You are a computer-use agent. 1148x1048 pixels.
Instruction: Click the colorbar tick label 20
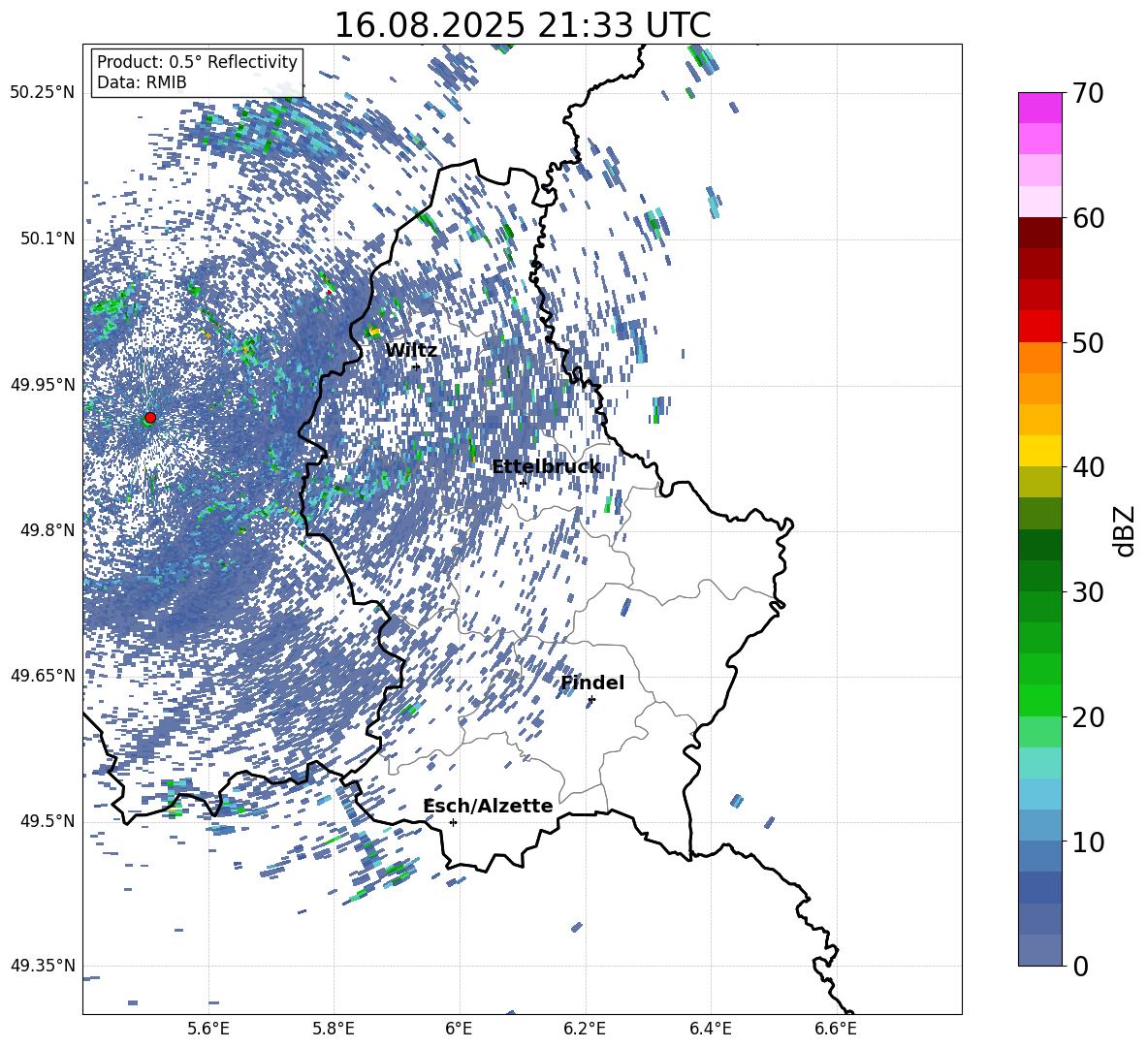click(1088, 716)
